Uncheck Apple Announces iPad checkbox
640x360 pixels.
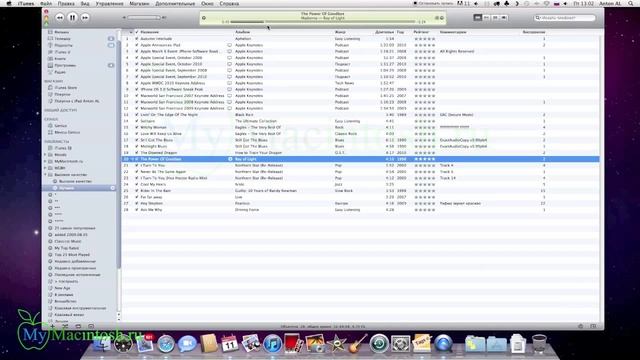[x=136, y=45]
